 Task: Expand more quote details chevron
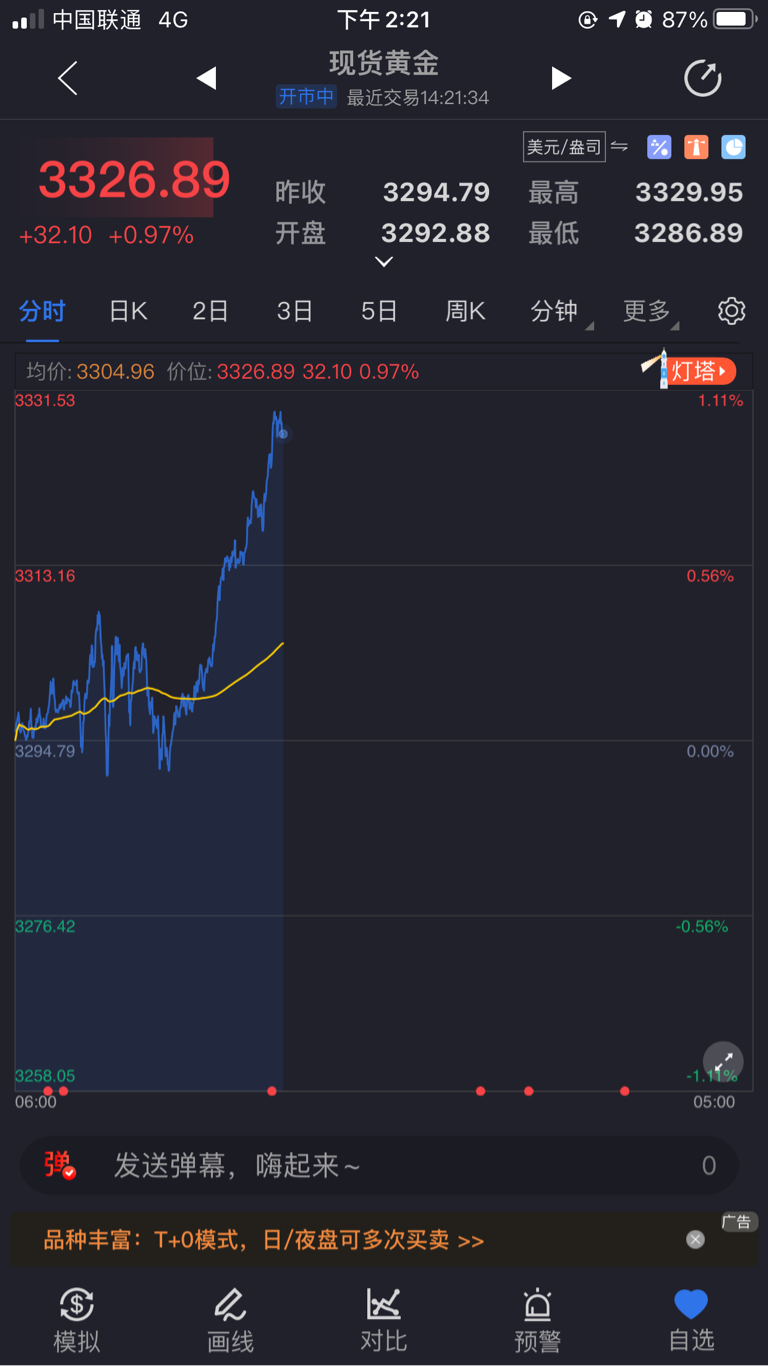(383, 262)
